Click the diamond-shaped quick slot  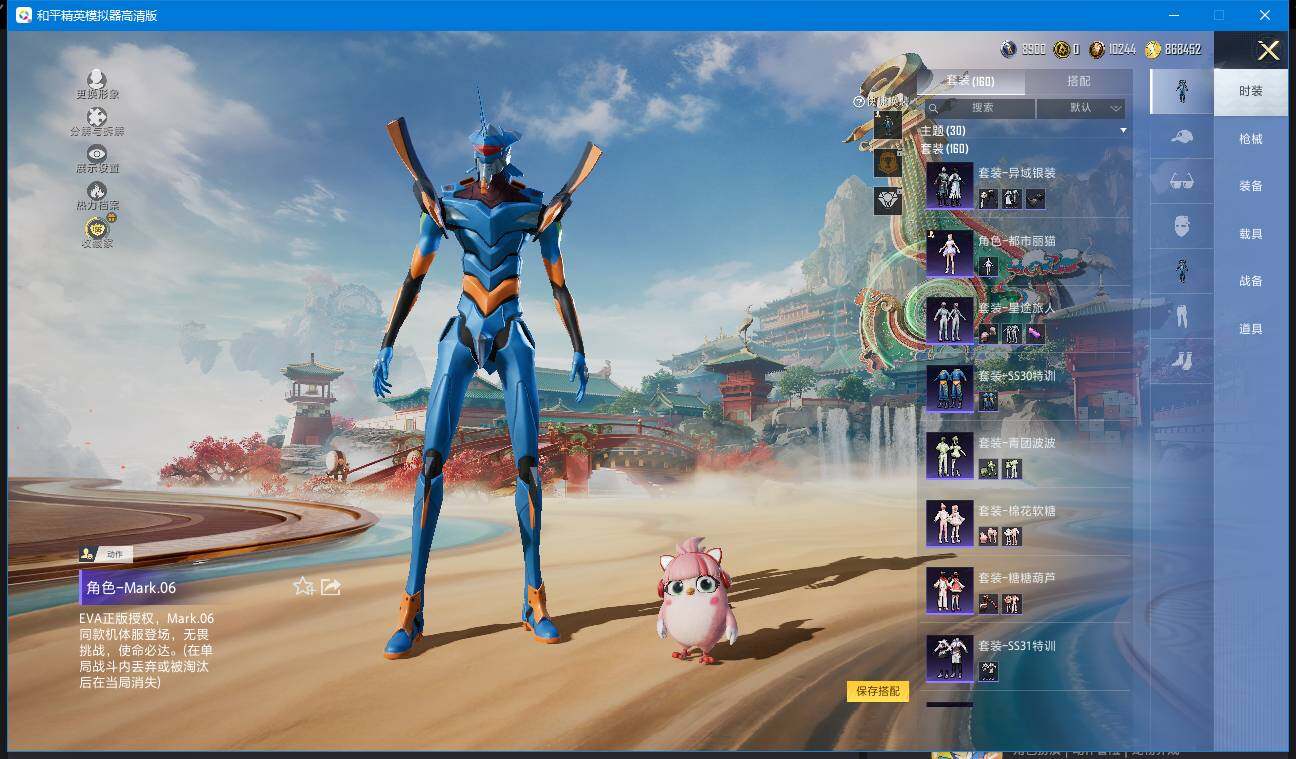pos(888,201)
